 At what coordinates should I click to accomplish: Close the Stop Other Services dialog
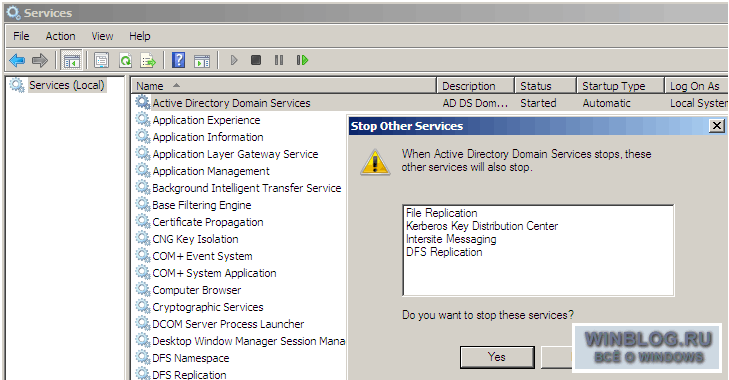point(717,126)
